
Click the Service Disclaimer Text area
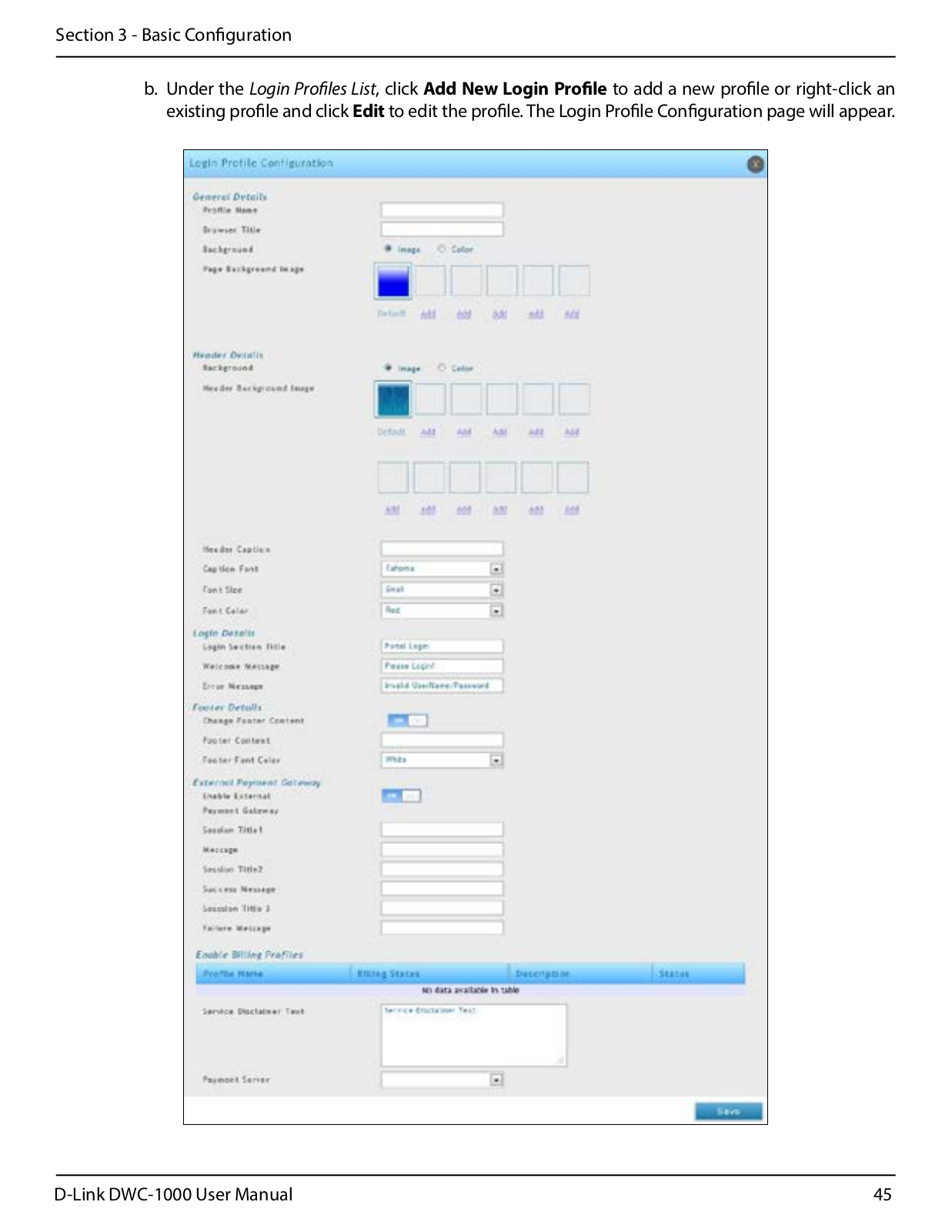tap(473, 1036)
